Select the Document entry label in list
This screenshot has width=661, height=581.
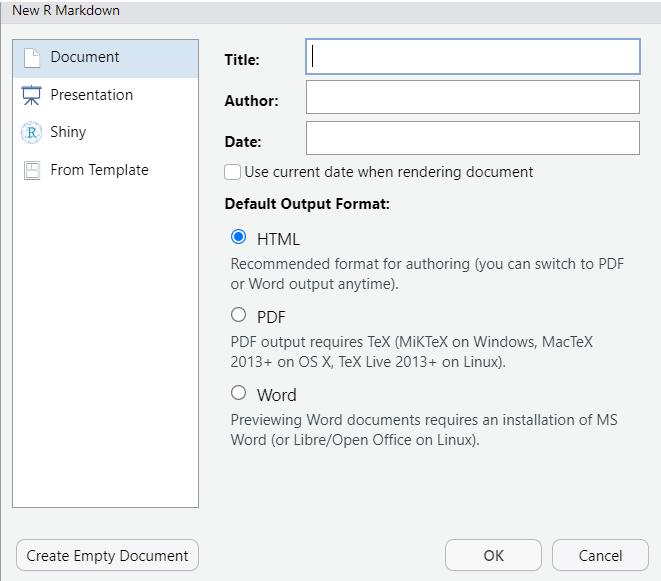(85, 57)
